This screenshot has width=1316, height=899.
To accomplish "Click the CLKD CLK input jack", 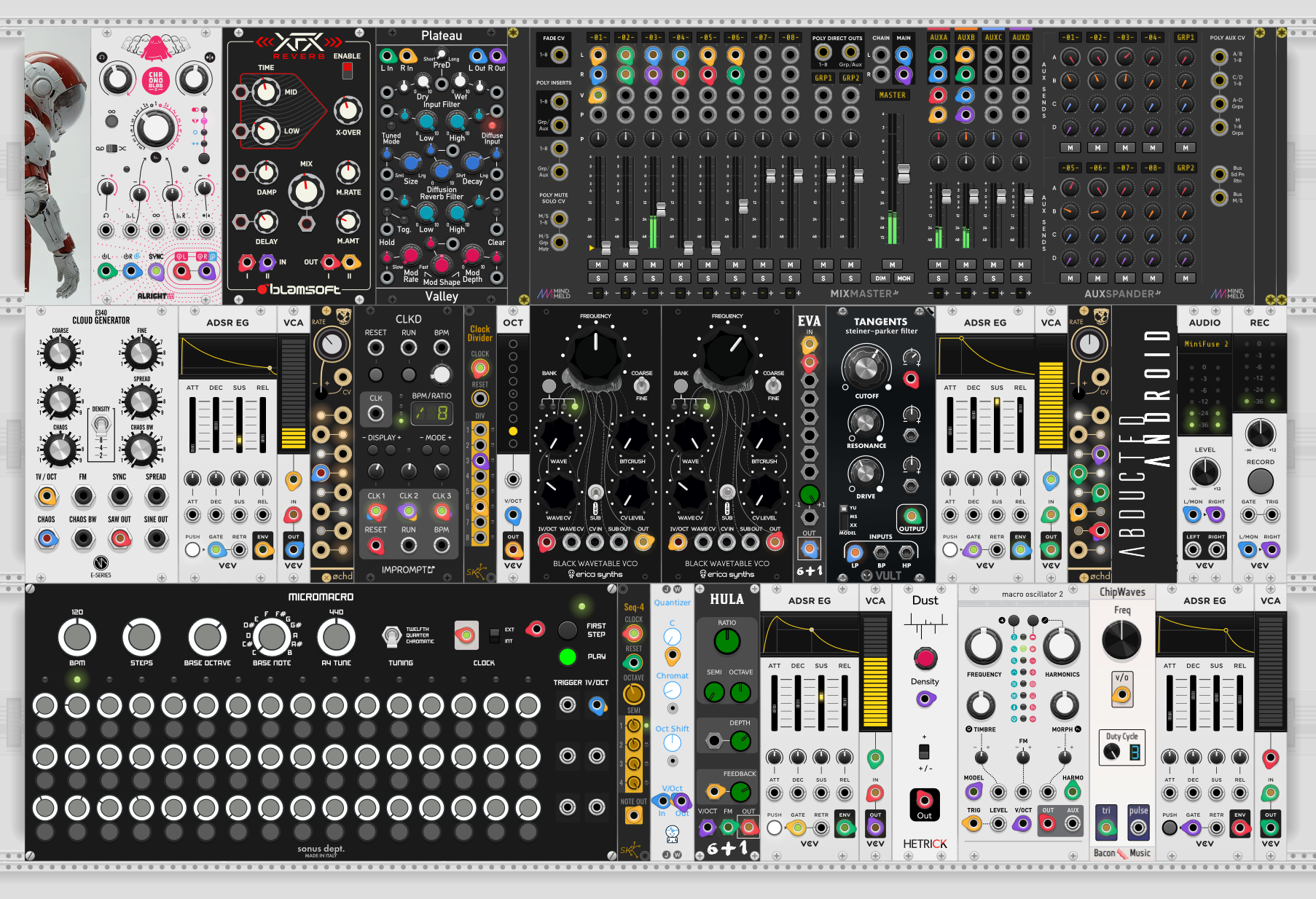I will click(x=376, y=414).
